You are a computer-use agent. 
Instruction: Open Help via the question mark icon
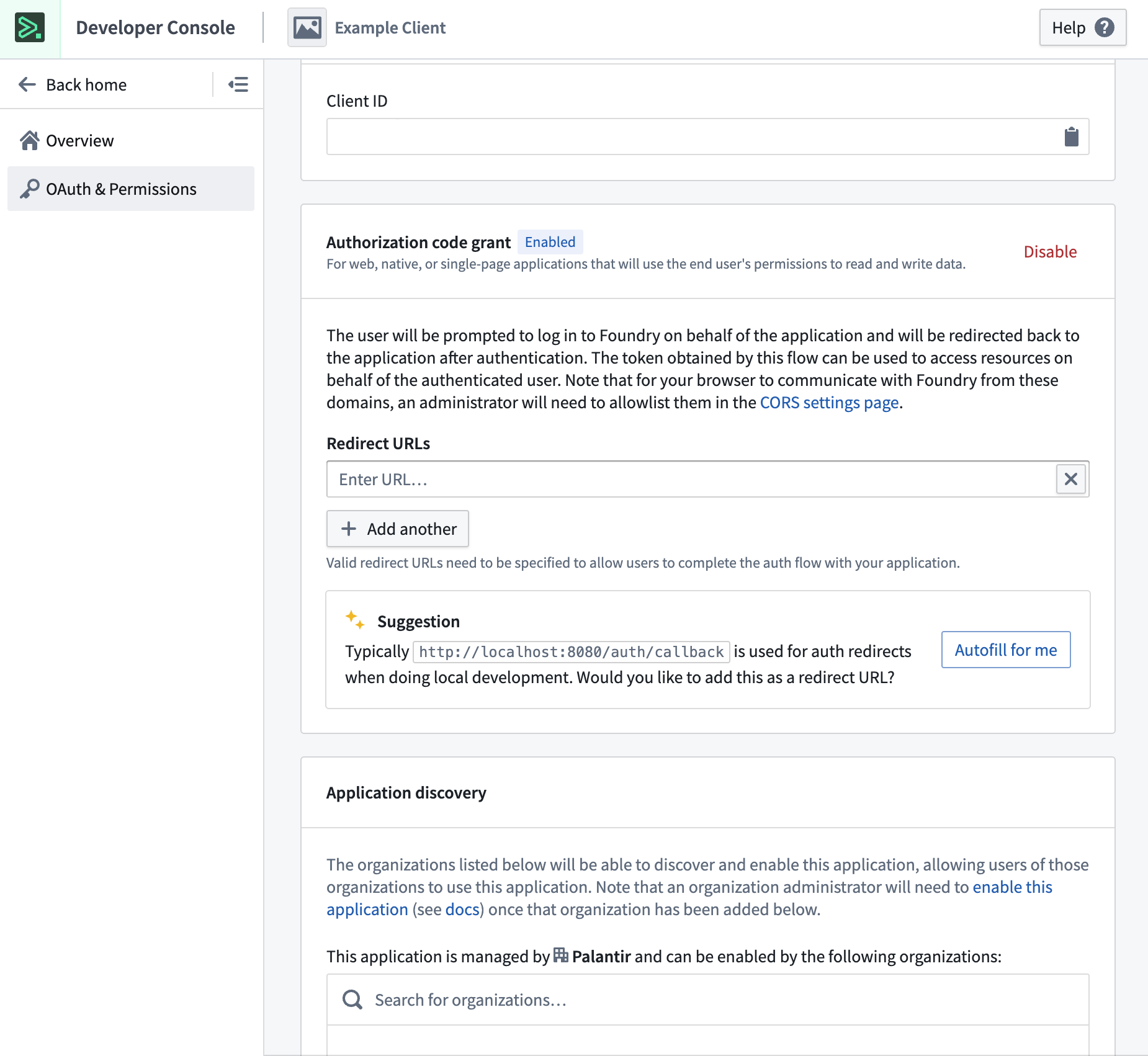click(1104, 27)
